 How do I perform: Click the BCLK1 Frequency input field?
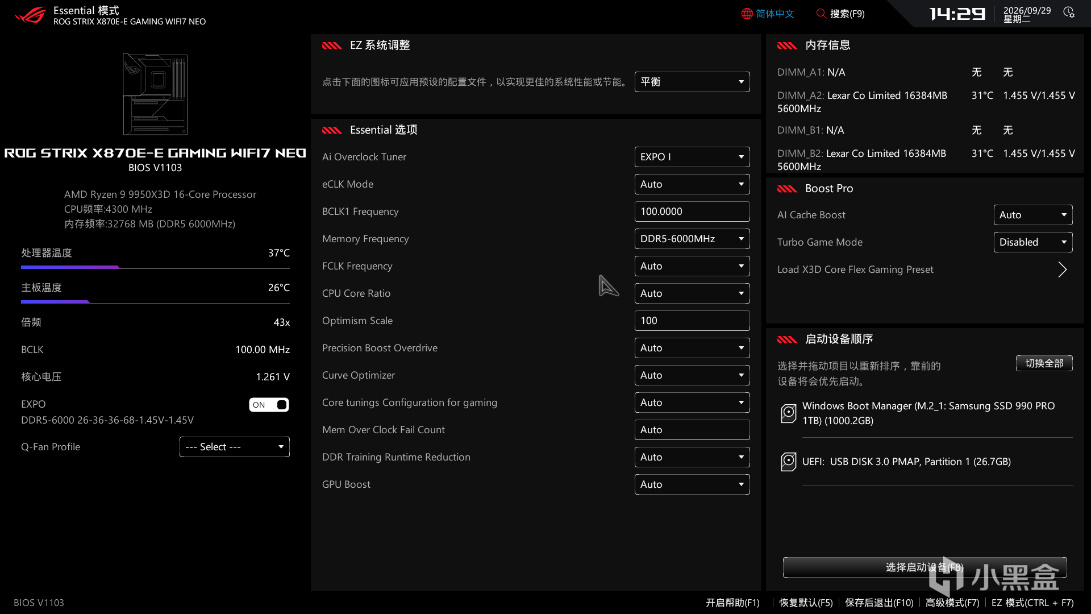692,211
